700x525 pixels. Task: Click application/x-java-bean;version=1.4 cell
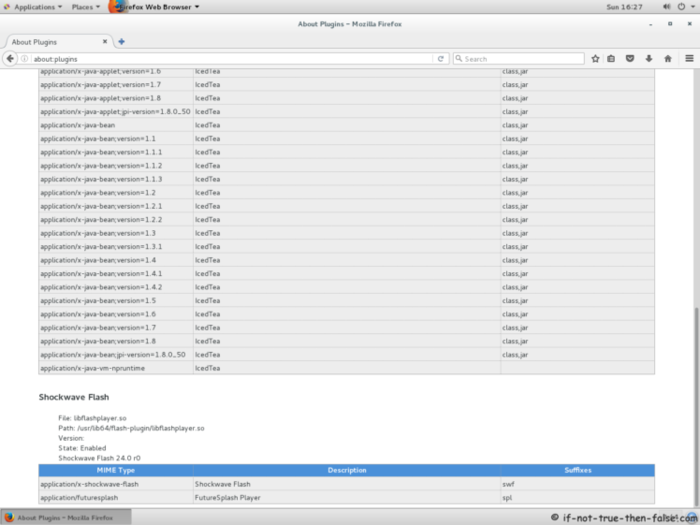pos(116,260)
